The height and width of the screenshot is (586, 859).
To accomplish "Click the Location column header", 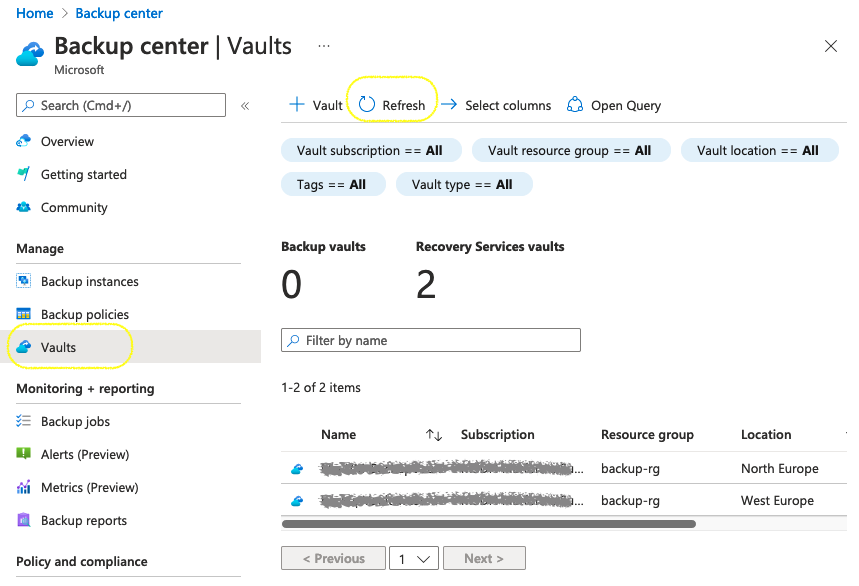I will pos(766,434).
